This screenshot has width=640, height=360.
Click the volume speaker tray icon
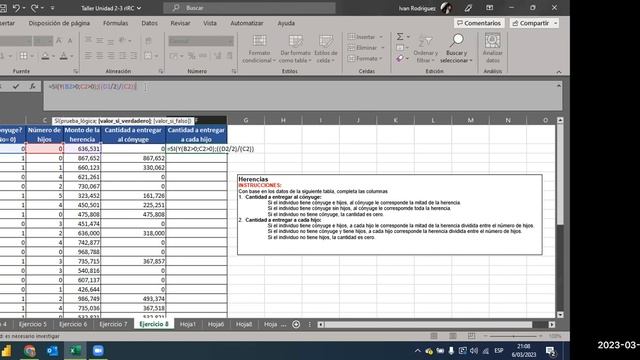click(x=474, y=351)
